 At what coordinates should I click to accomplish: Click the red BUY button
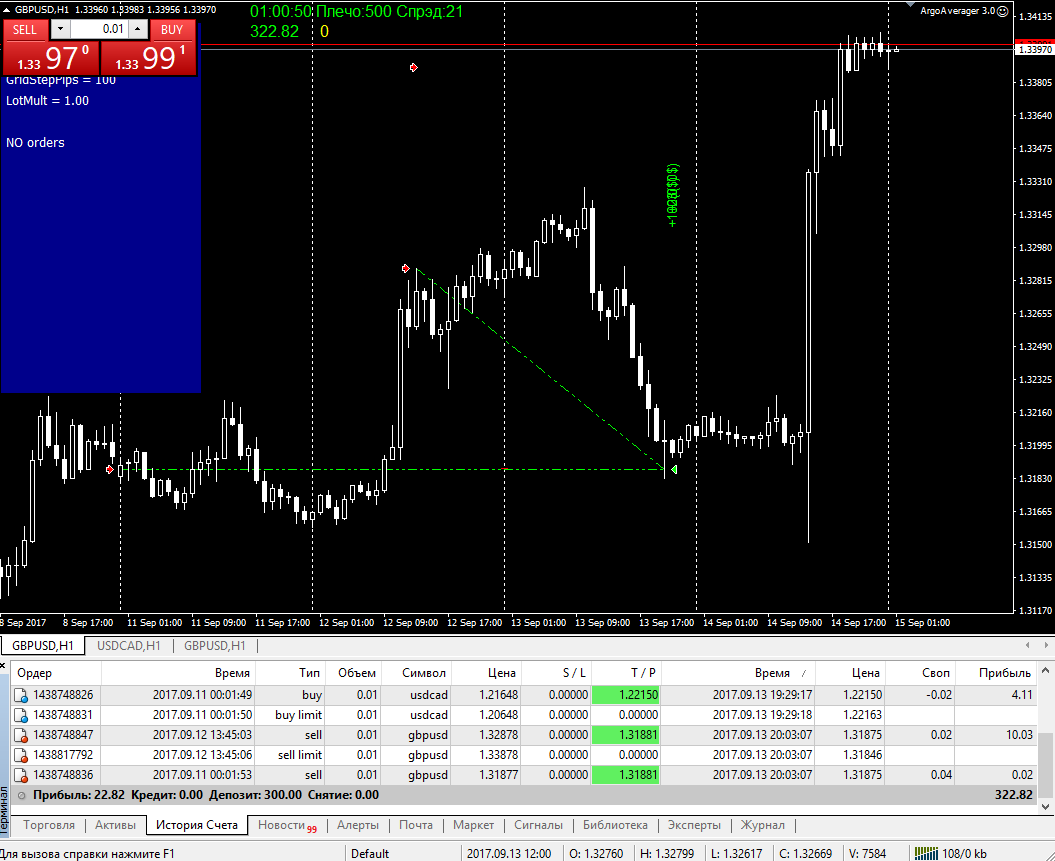point(172,29)
